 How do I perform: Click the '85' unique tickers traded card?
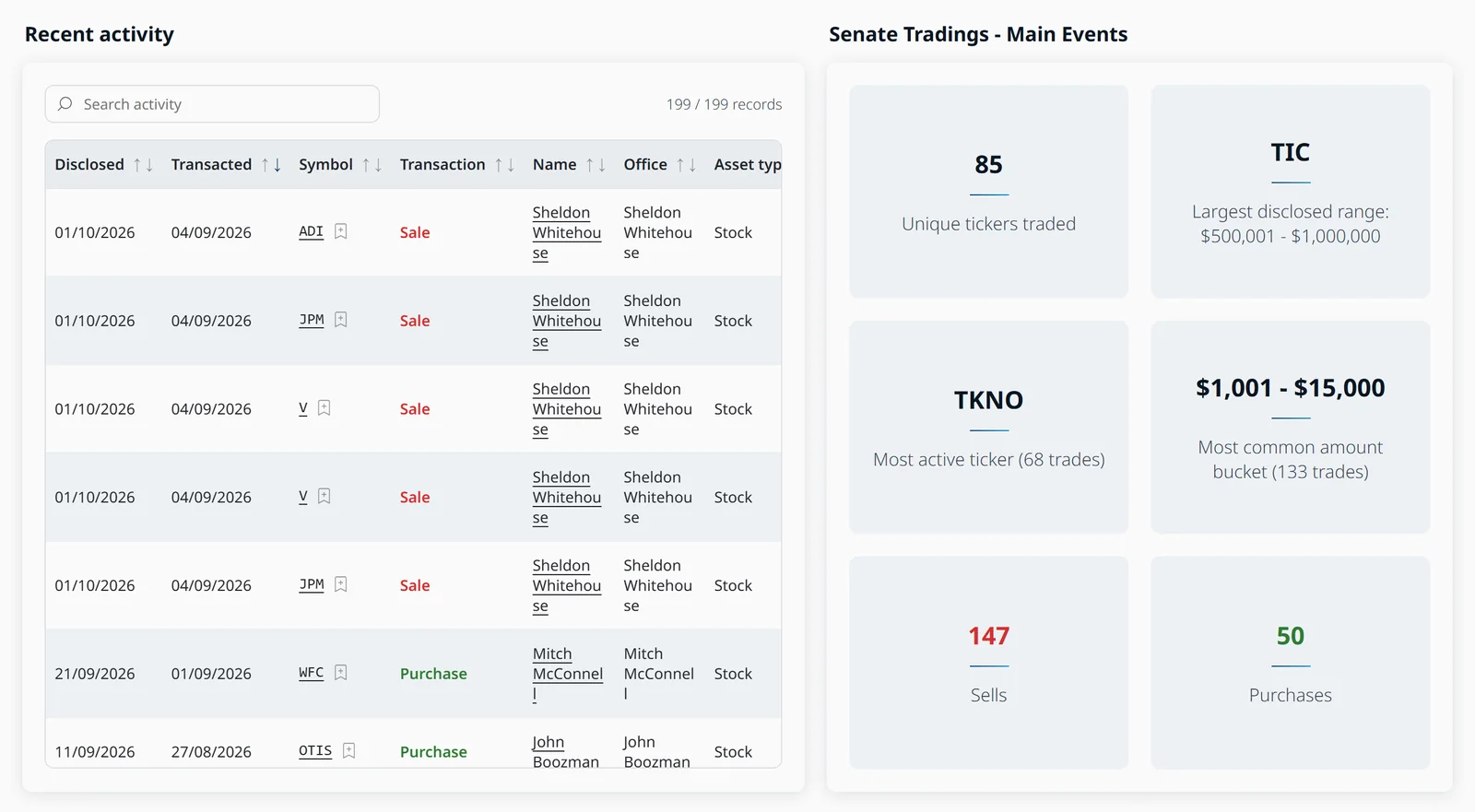click(x=989, y=192)
